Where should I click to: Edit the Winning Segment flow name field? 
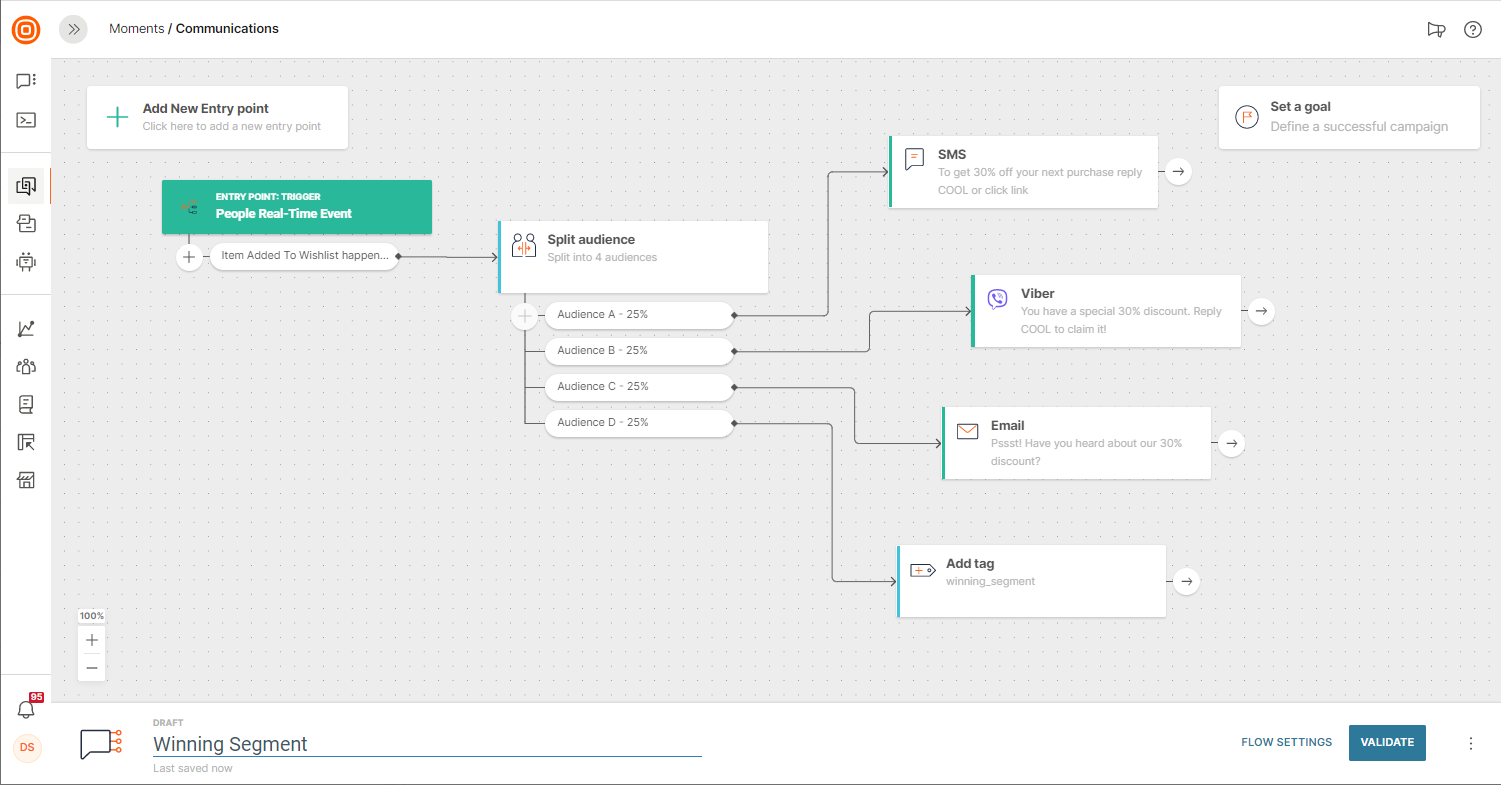(x=426, y=744)
